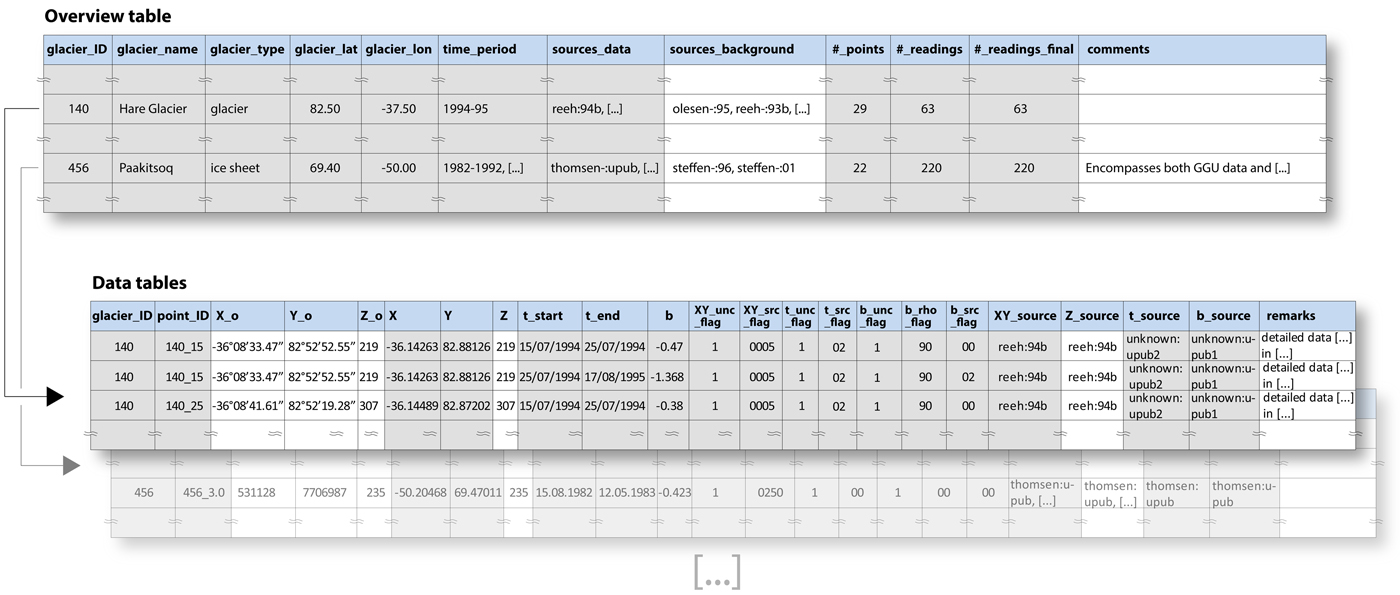The image size is (1400, 595).
Task: Select the faded point ID cell 456_3.0
Action: point(206,492)
